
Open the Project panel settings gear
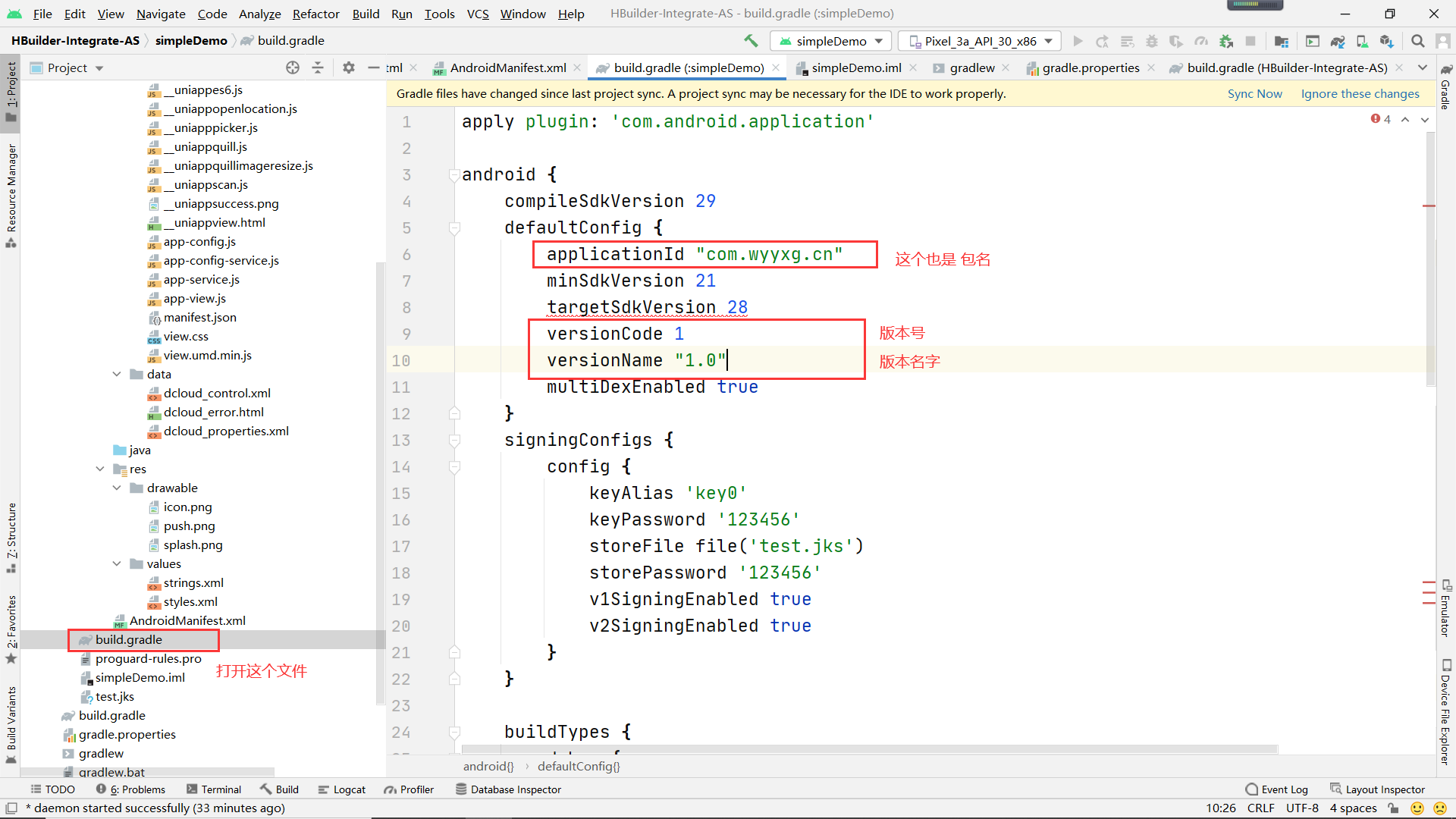coord(348,67)
